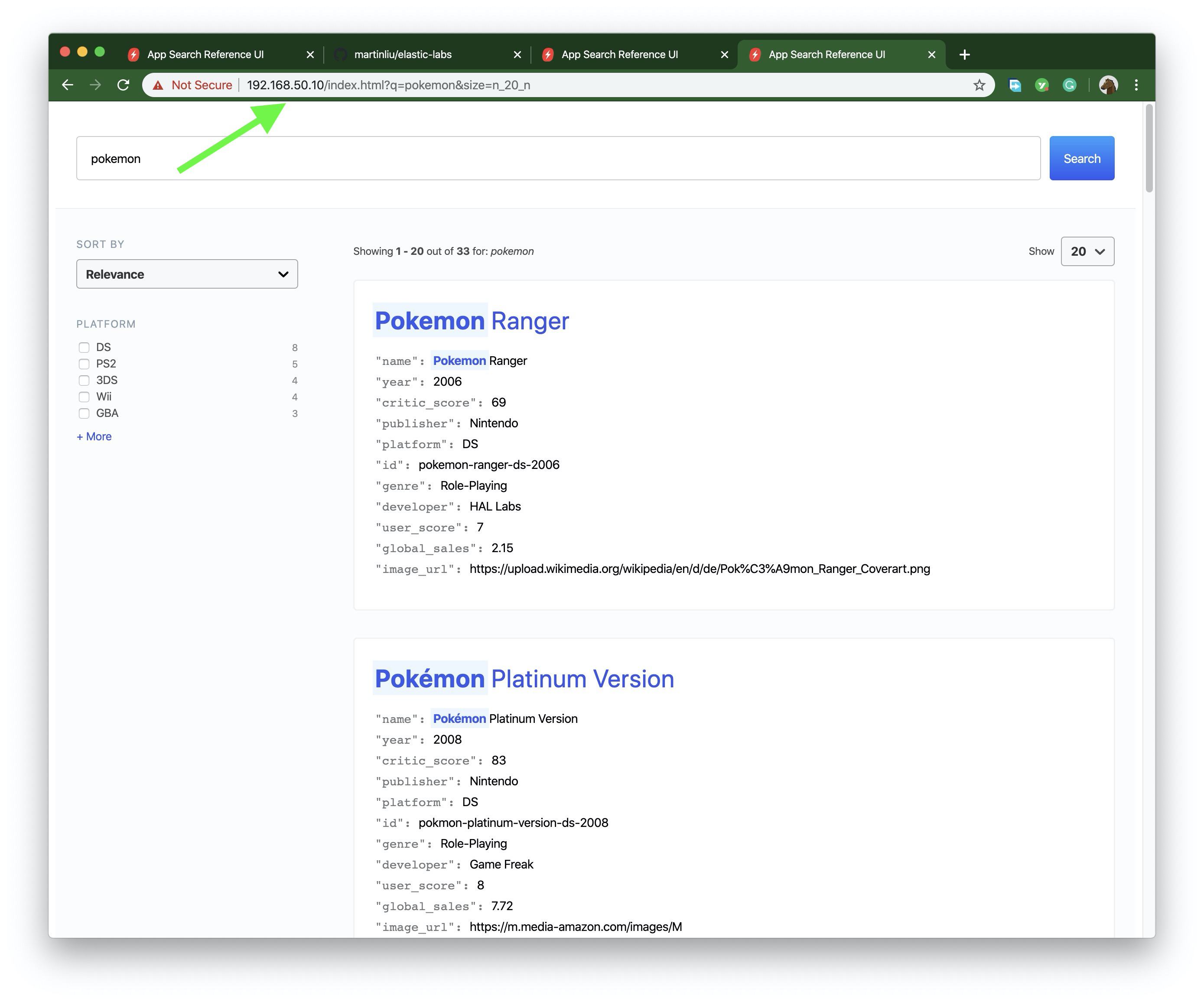This screenshot has width=1204, height=1002.
Task: Open the user profile avatar
Action: click(1108, 85)
